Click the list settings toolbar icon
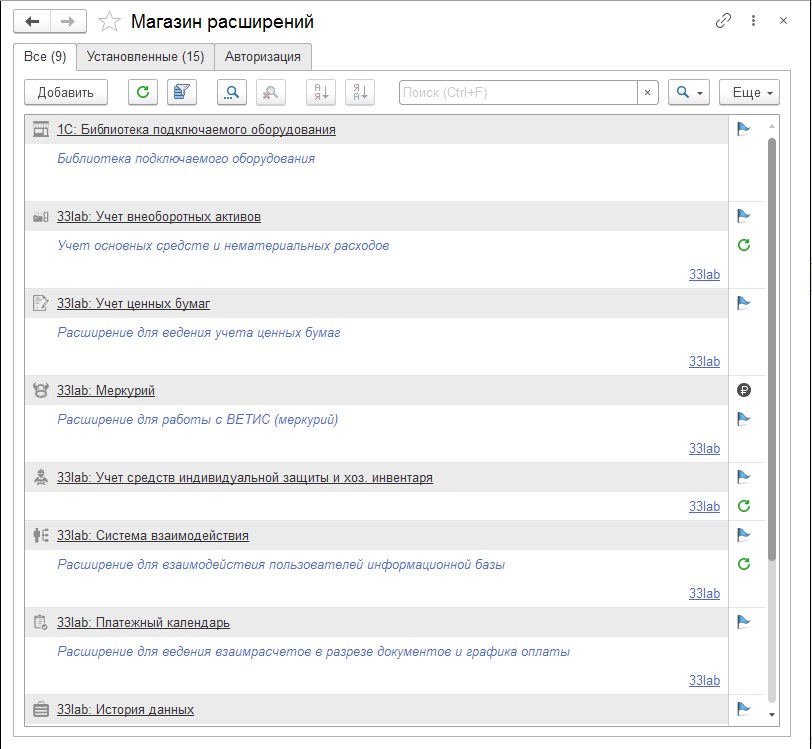This screenshot has width=812, height=749. coord(182,92)
